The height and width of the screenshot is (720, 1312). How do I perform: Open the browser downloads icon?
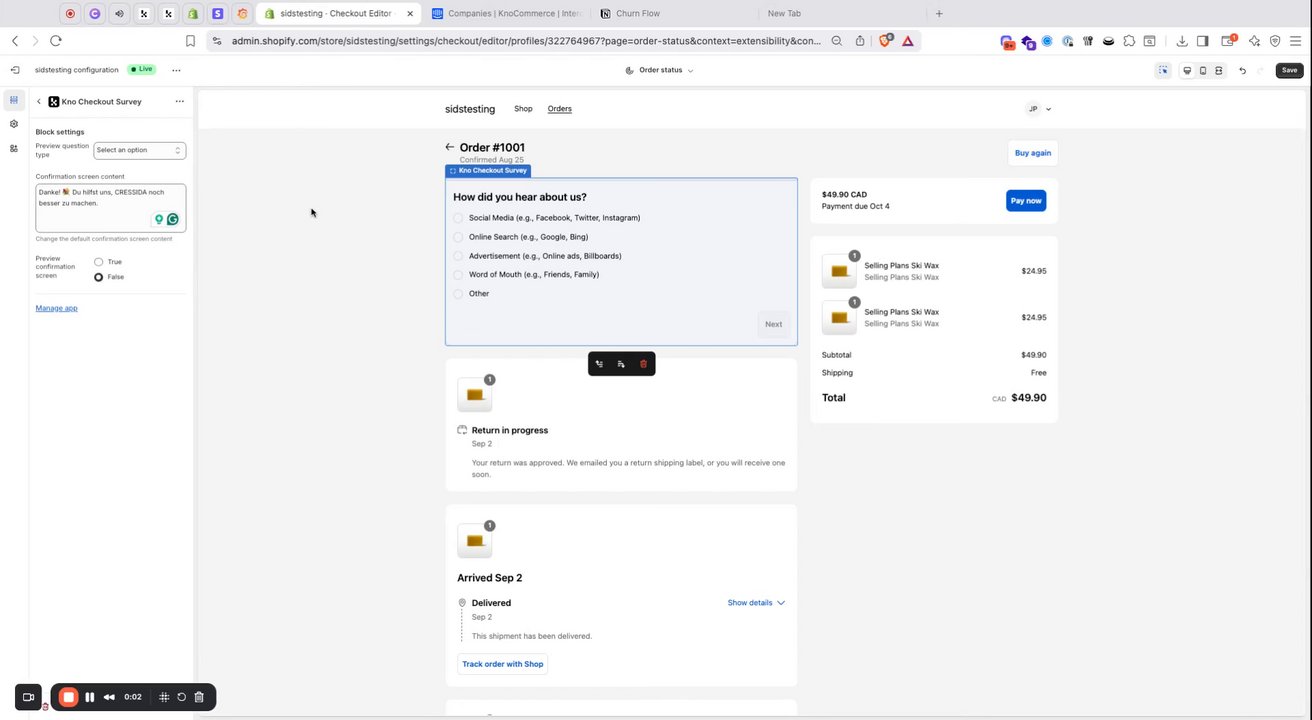[x=1182, y=41]
